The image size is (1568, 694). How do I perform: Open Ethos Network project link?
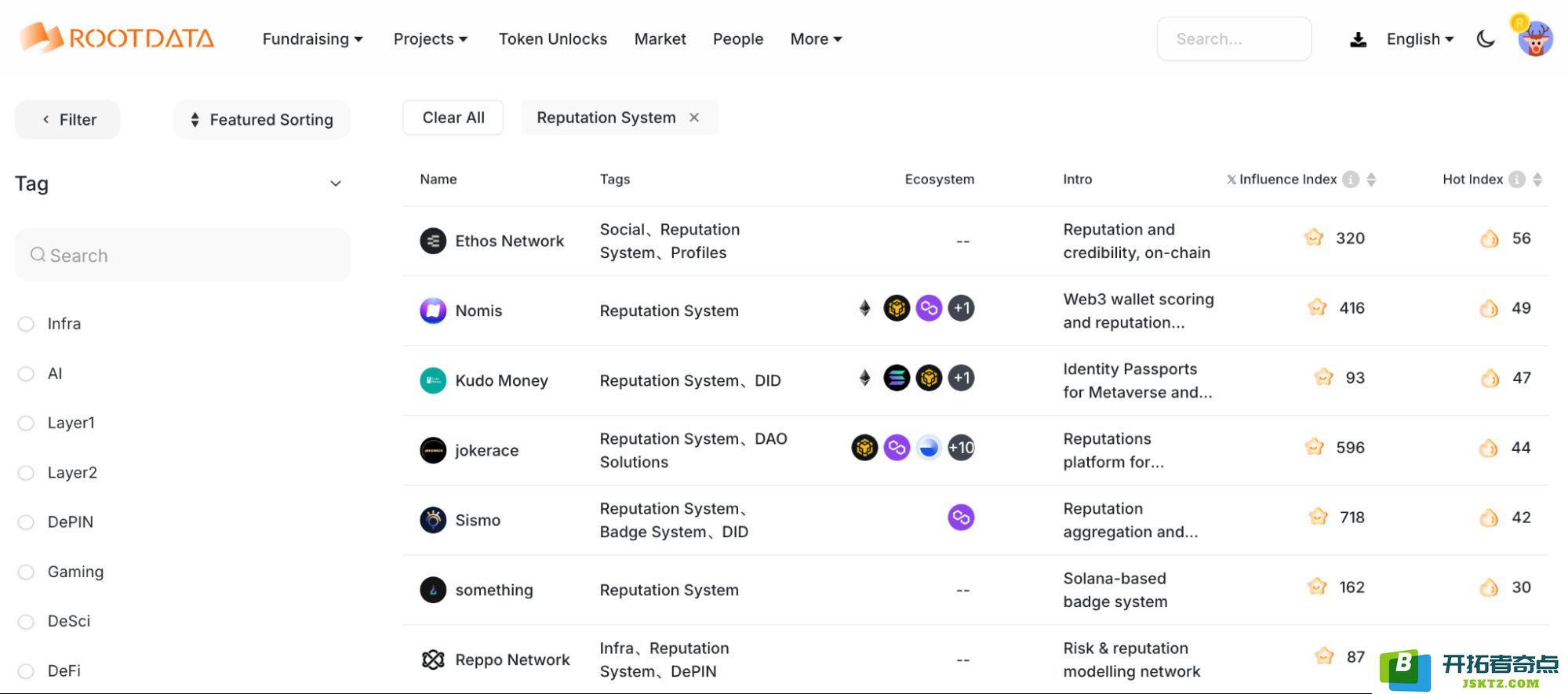coord(509,241)
